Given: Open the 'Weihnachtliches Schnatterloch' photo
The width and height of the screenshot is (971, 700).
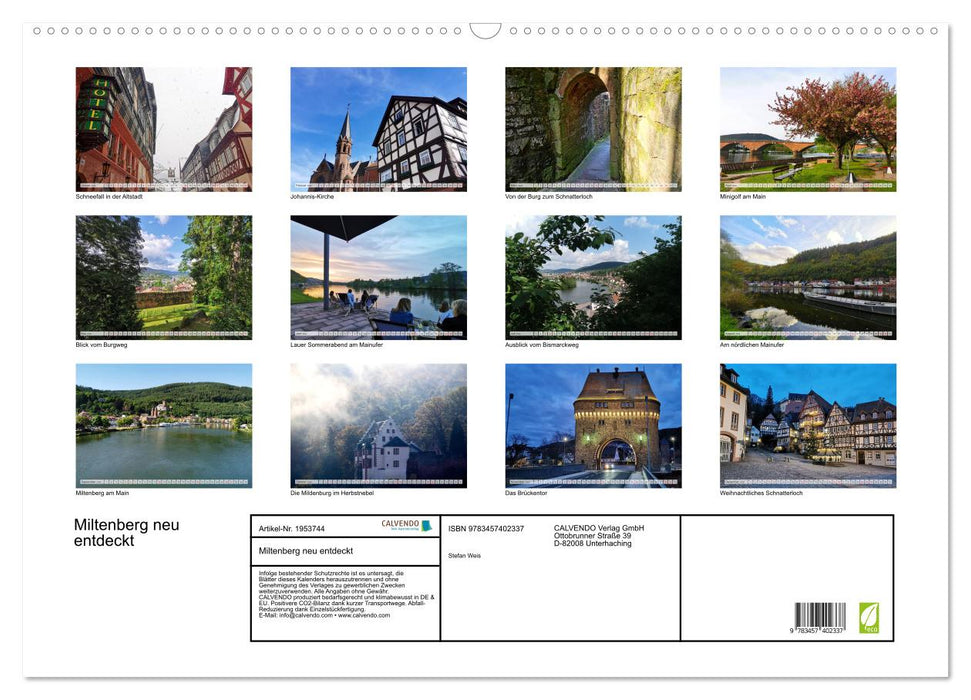Looking at the screenshot, I should click(x=807, y=426).
